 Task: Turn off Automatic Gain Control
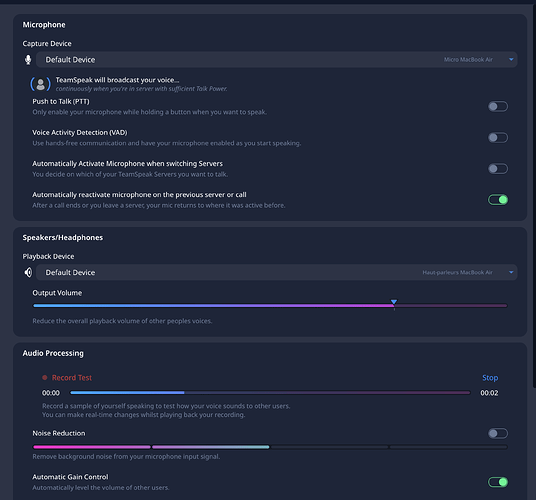click(498, 482)
